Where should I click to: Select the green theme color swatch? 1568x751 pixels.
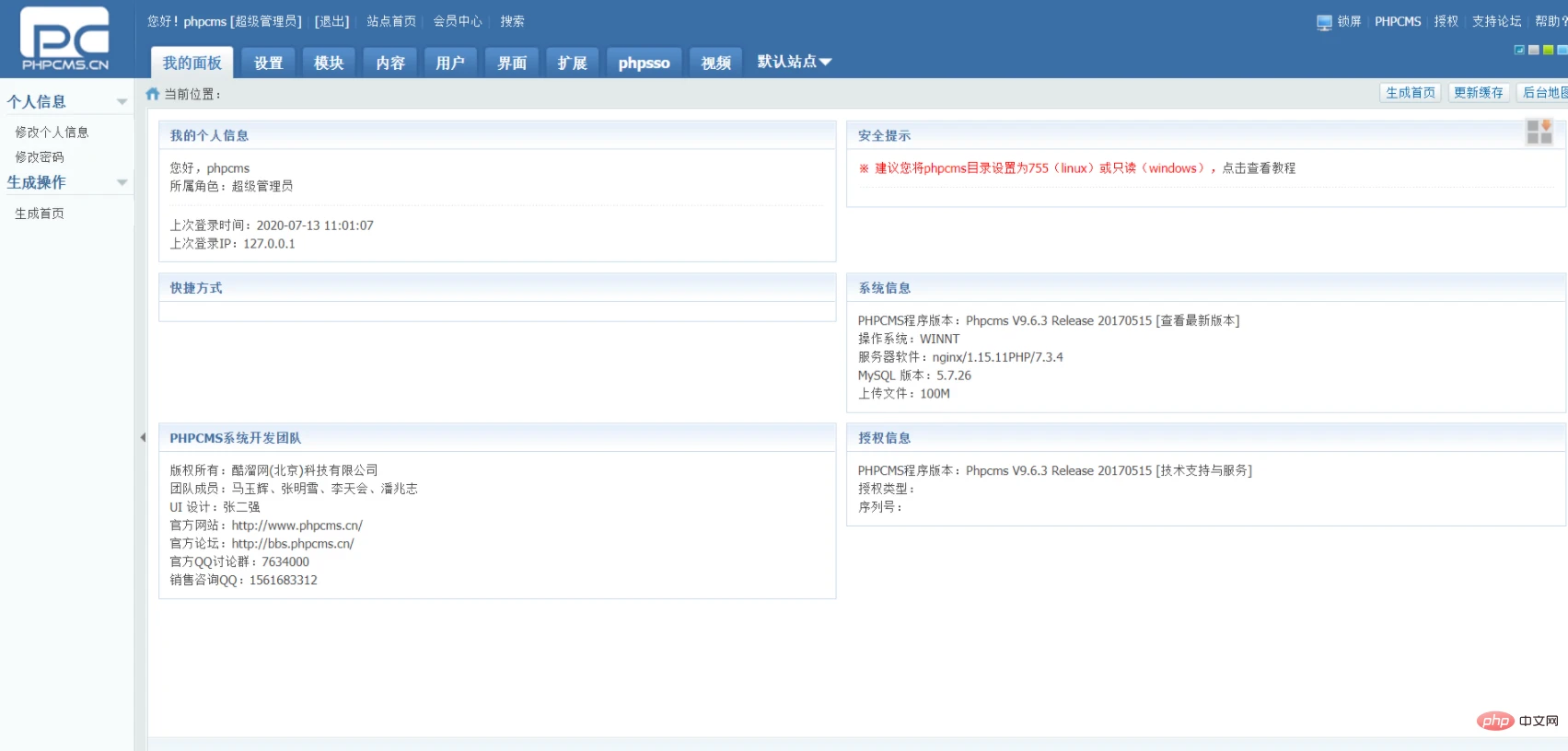coord(1548,50)
